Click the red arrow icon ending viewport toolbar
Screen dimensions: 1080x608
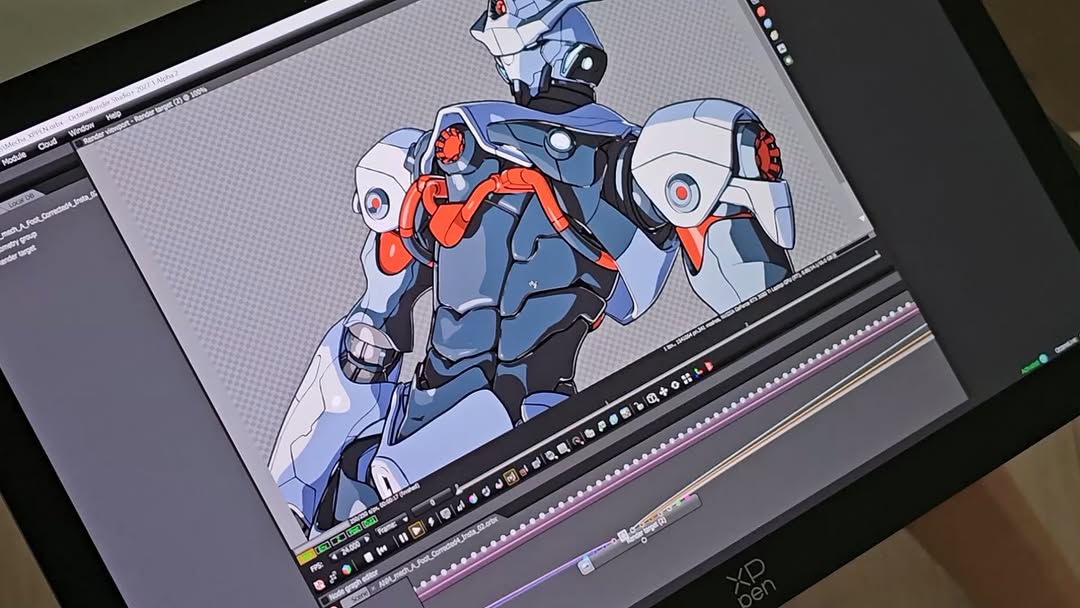[x=709, y=366]
